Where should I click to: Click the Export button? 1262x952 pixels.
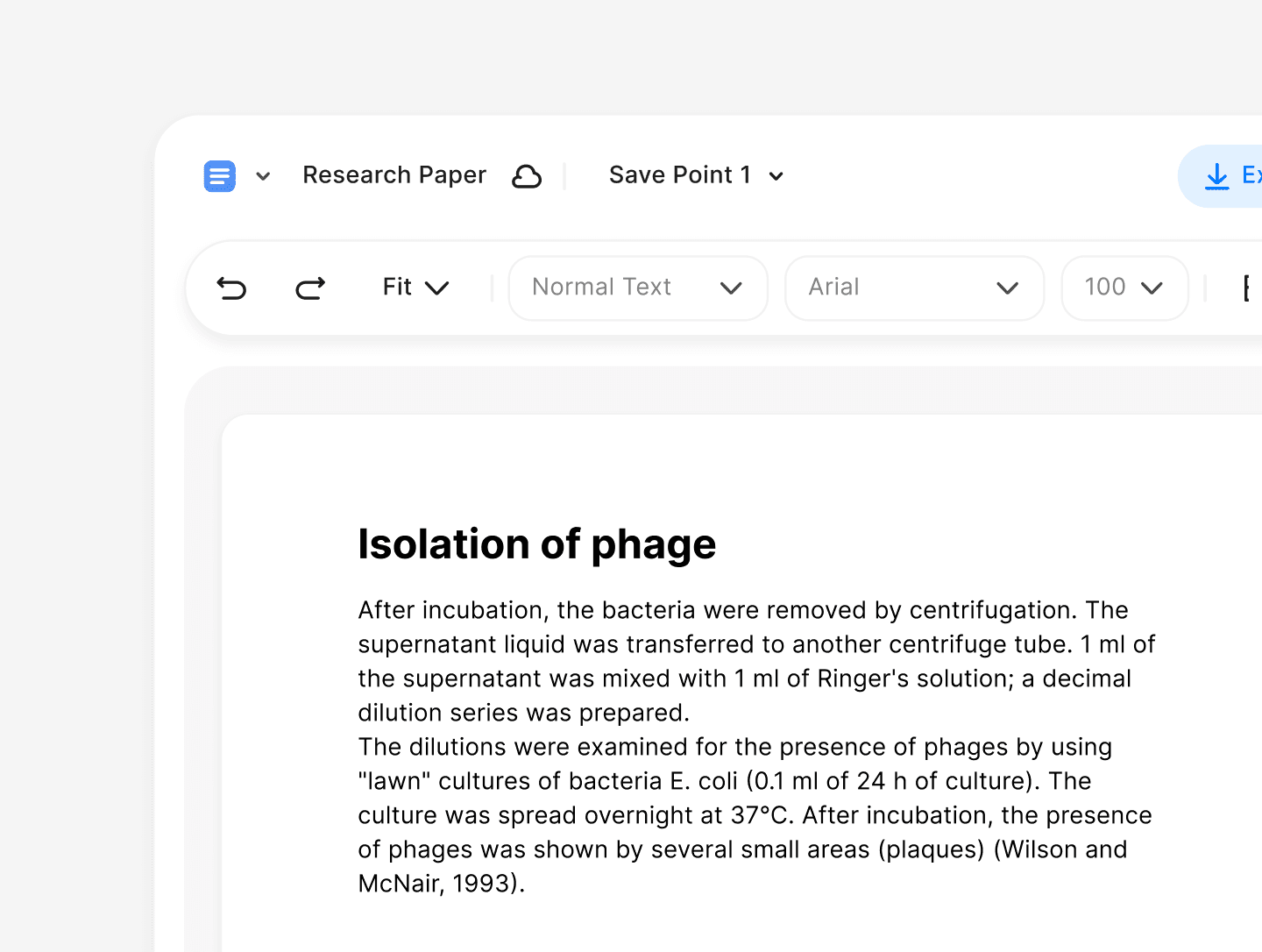pos(1236,176)
